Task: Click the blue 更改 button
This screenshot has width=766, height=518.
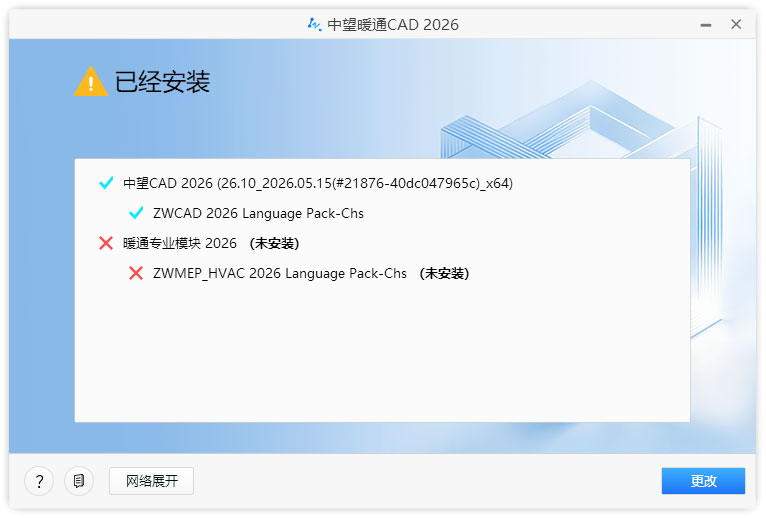Action: point(703,481)
